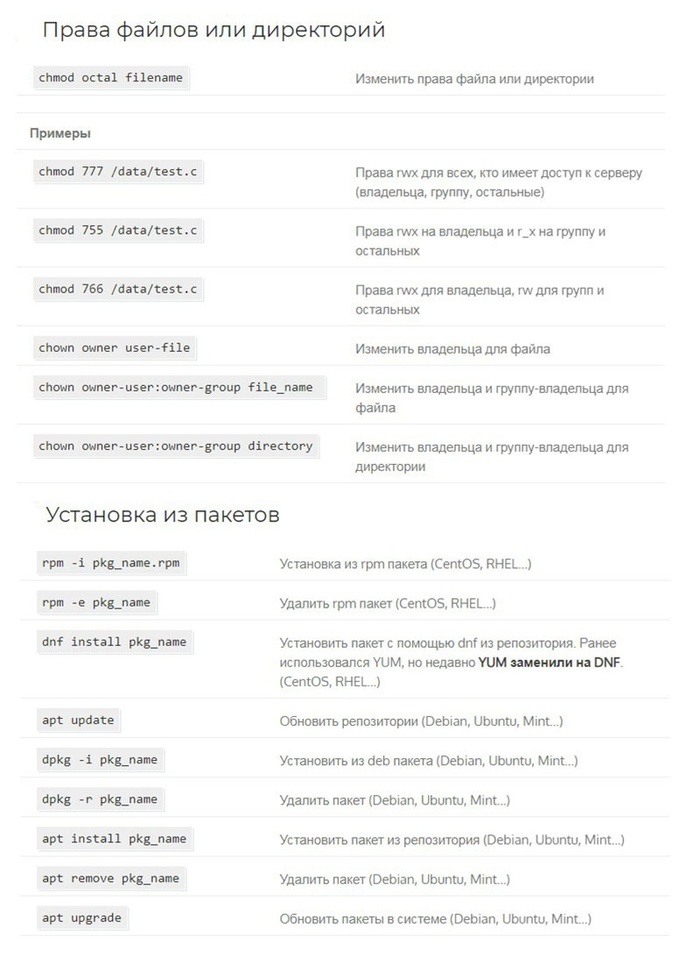Screen dimensions: 700x956
Task: Click the "dnf install pkg_name" snippet
Action: (x=114, y=642)
